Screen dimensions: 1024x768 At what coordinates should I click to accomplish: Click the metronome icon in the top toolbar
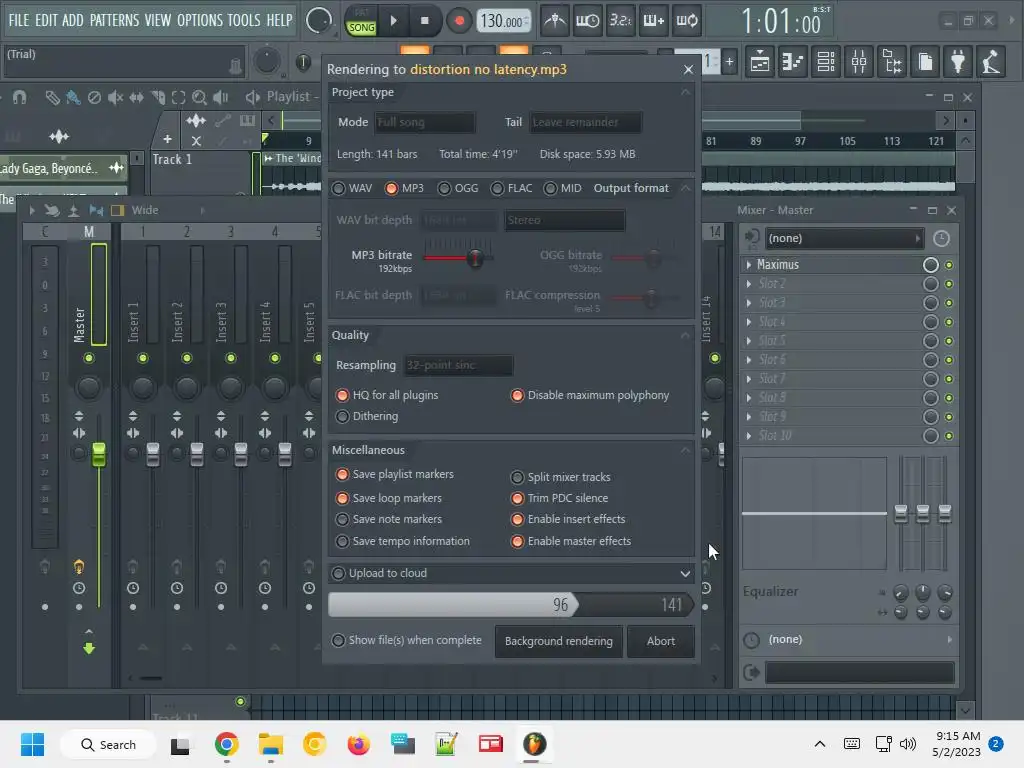[x=555, y=21]
